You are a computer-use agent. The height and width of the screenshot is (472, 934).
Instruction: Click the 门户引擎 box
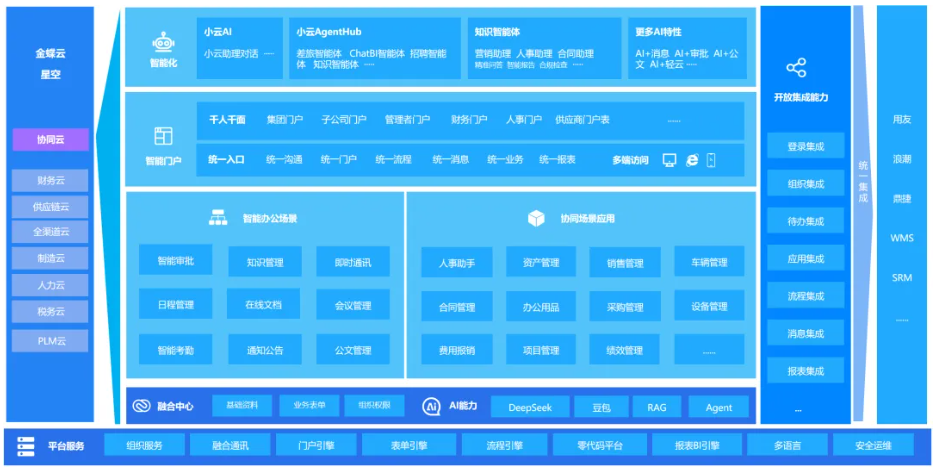click(316, 445)
